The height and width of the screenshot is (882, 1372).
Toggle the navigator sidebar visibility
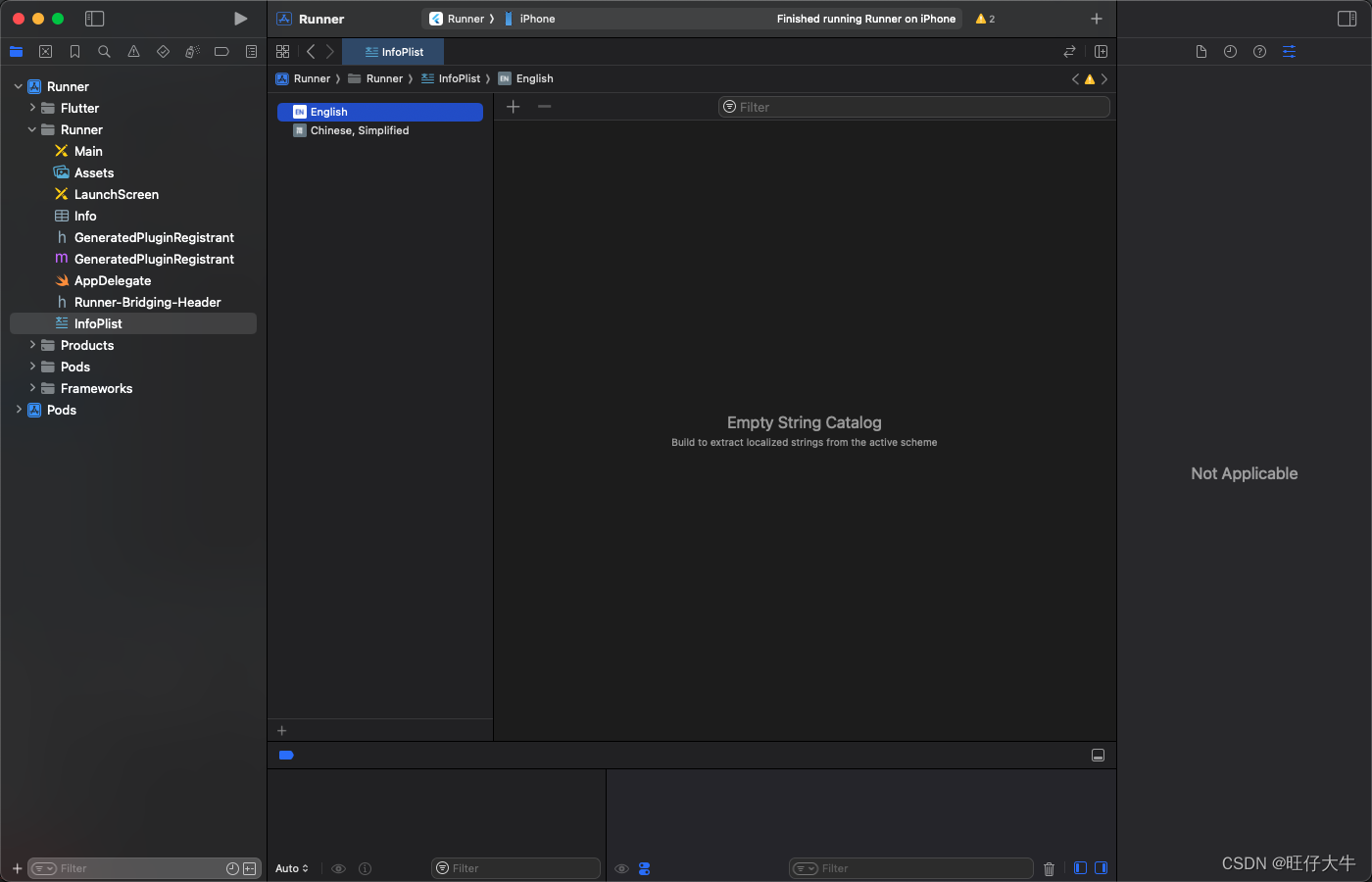[94, 19]
